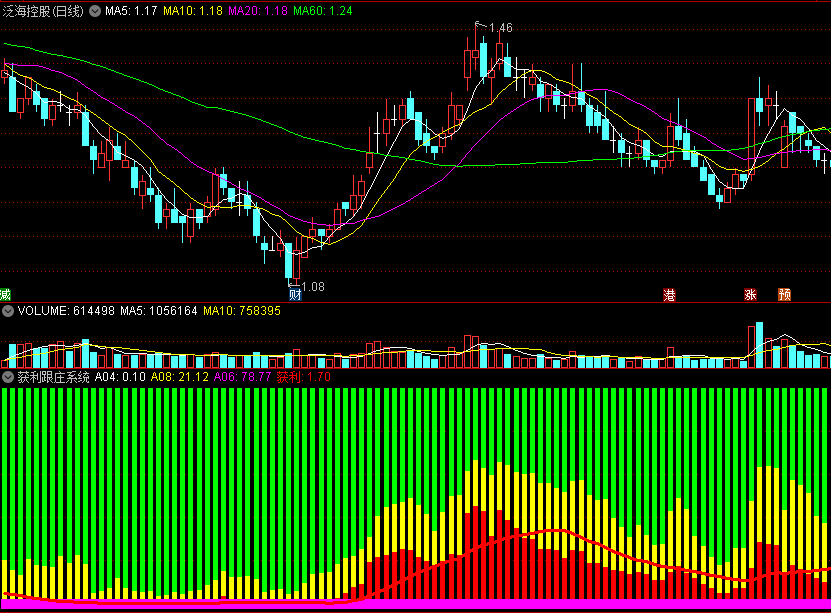Click the blue 财 event marker
Screen dimensions: 831x613
(x=295, y=295)
